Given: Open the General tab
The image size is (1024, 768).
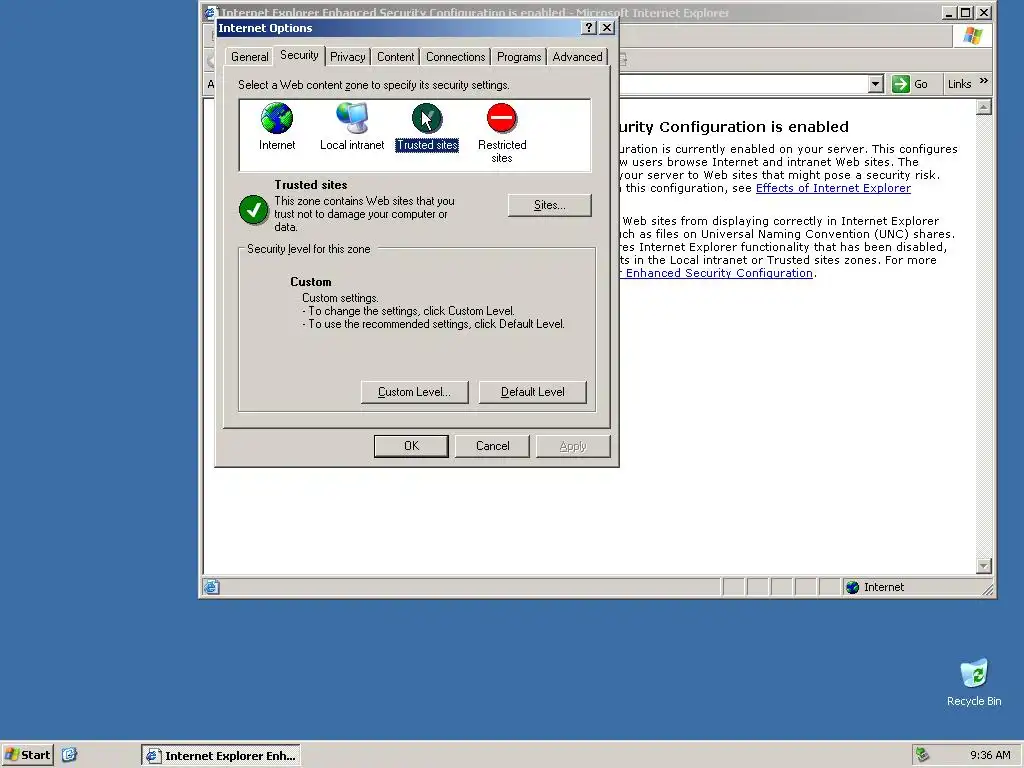Looking at the screenshot, I should pos(249,57).
